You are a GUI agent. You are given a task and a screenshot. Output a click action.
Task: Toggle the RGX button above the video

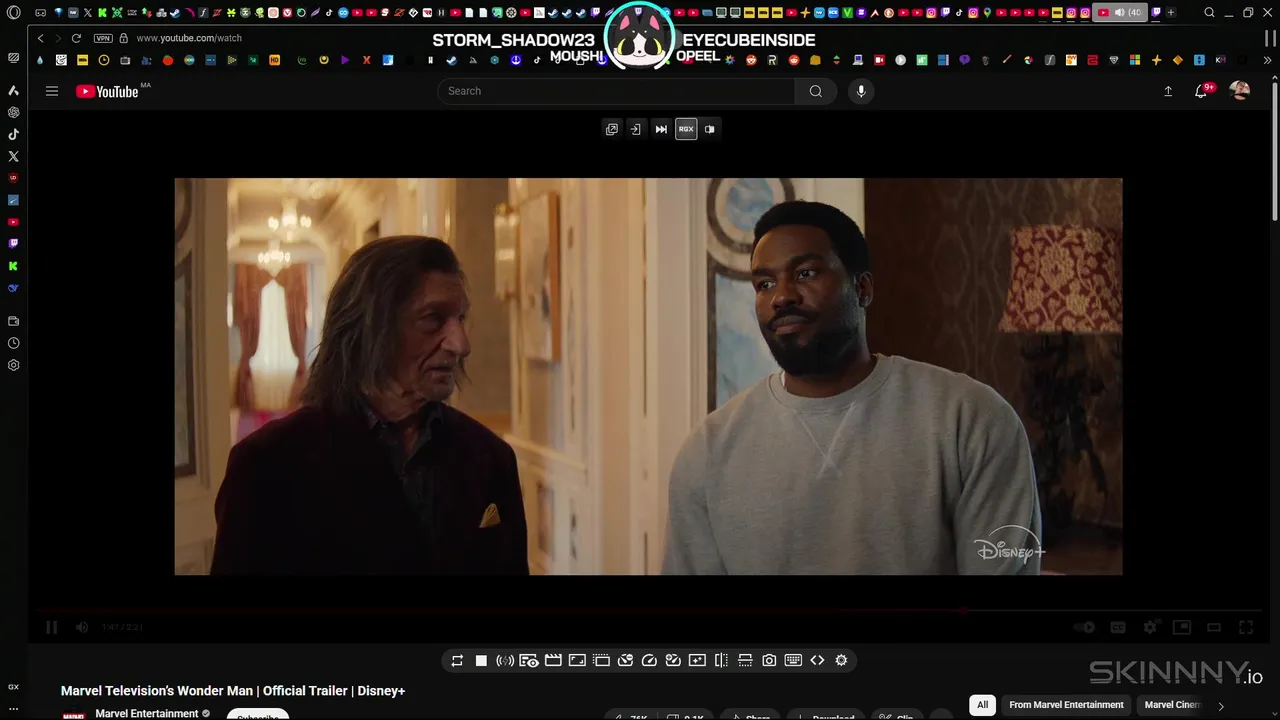pyautogui.click(x=686, y=129)
